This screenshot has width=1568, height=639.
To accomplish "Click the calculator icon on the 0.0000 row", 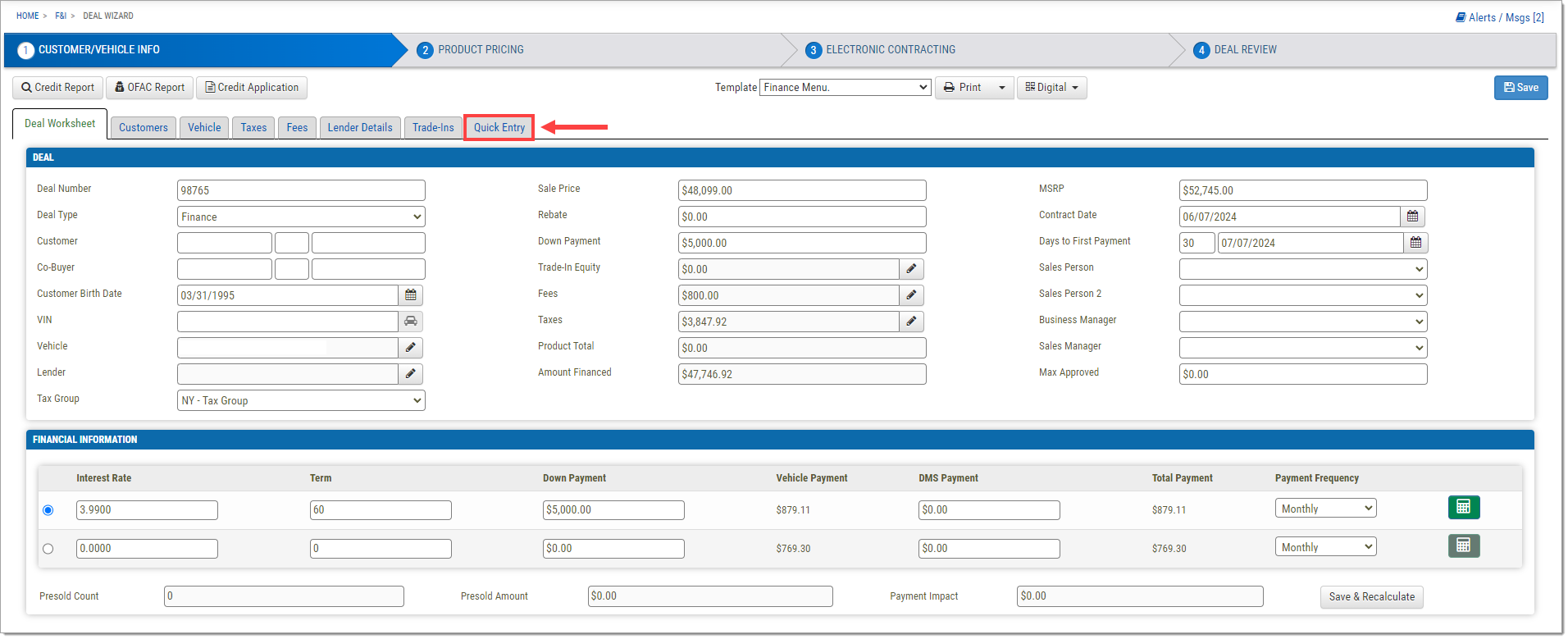I will coord(1464,545).
